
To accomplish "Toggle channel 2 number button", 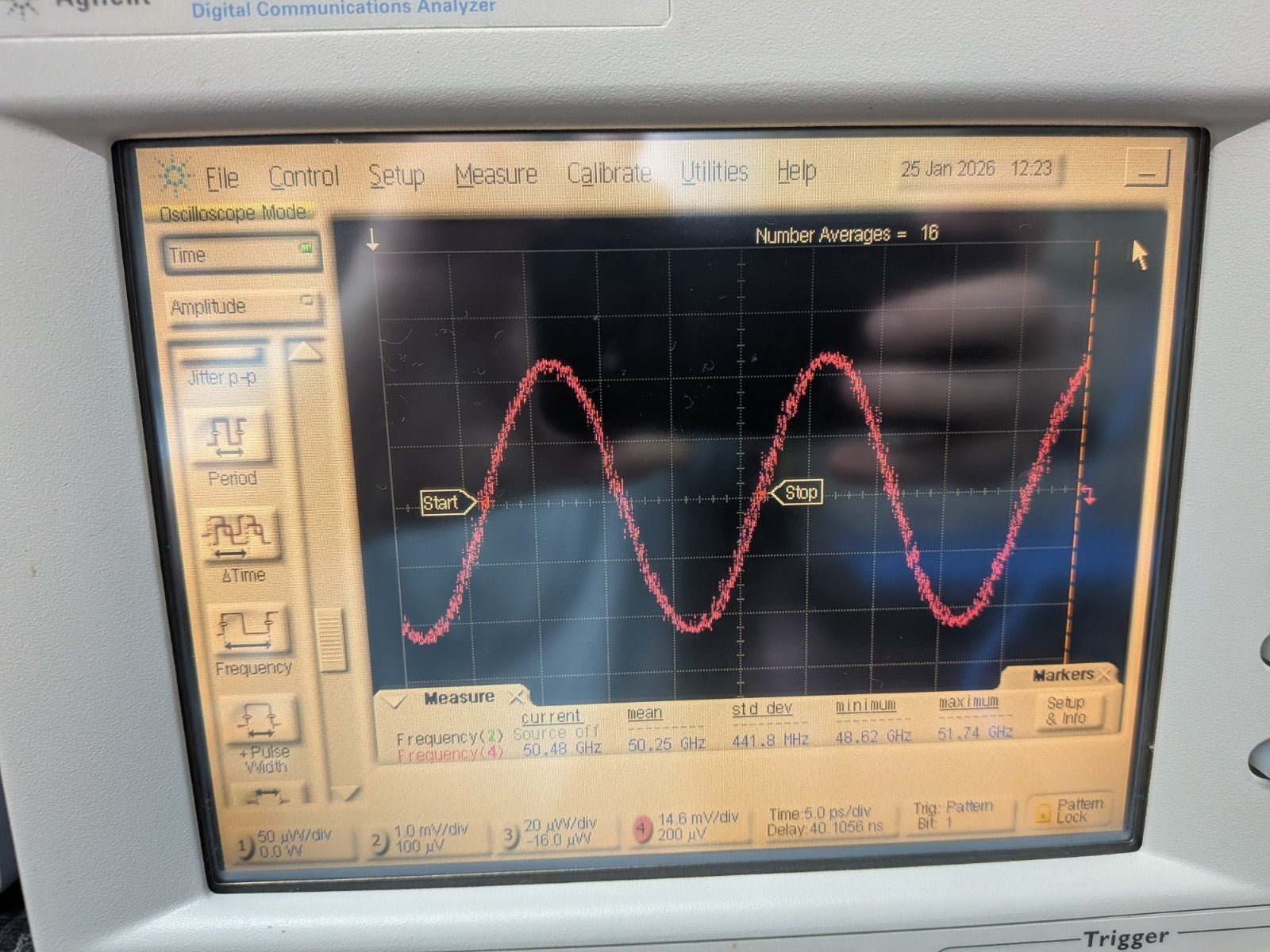I will pyautogui.click(x=380, y=843).
